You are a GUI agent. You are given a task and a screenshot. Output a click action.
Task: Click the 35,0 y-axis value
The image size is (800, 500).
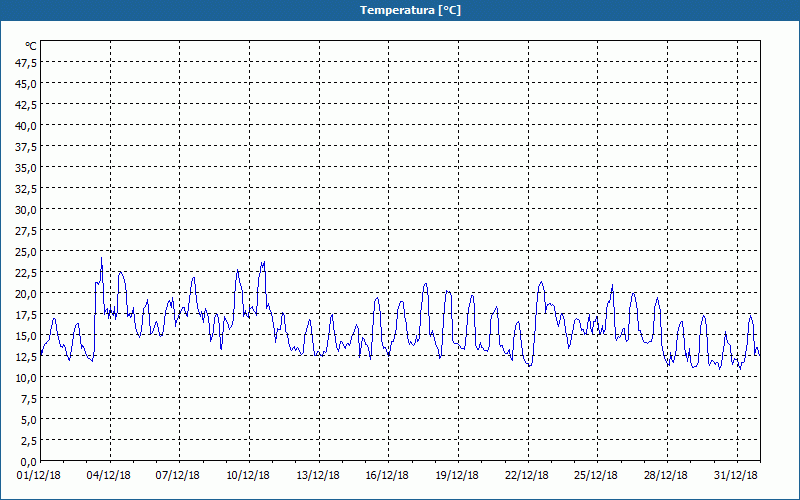click(x=27, y=167)
